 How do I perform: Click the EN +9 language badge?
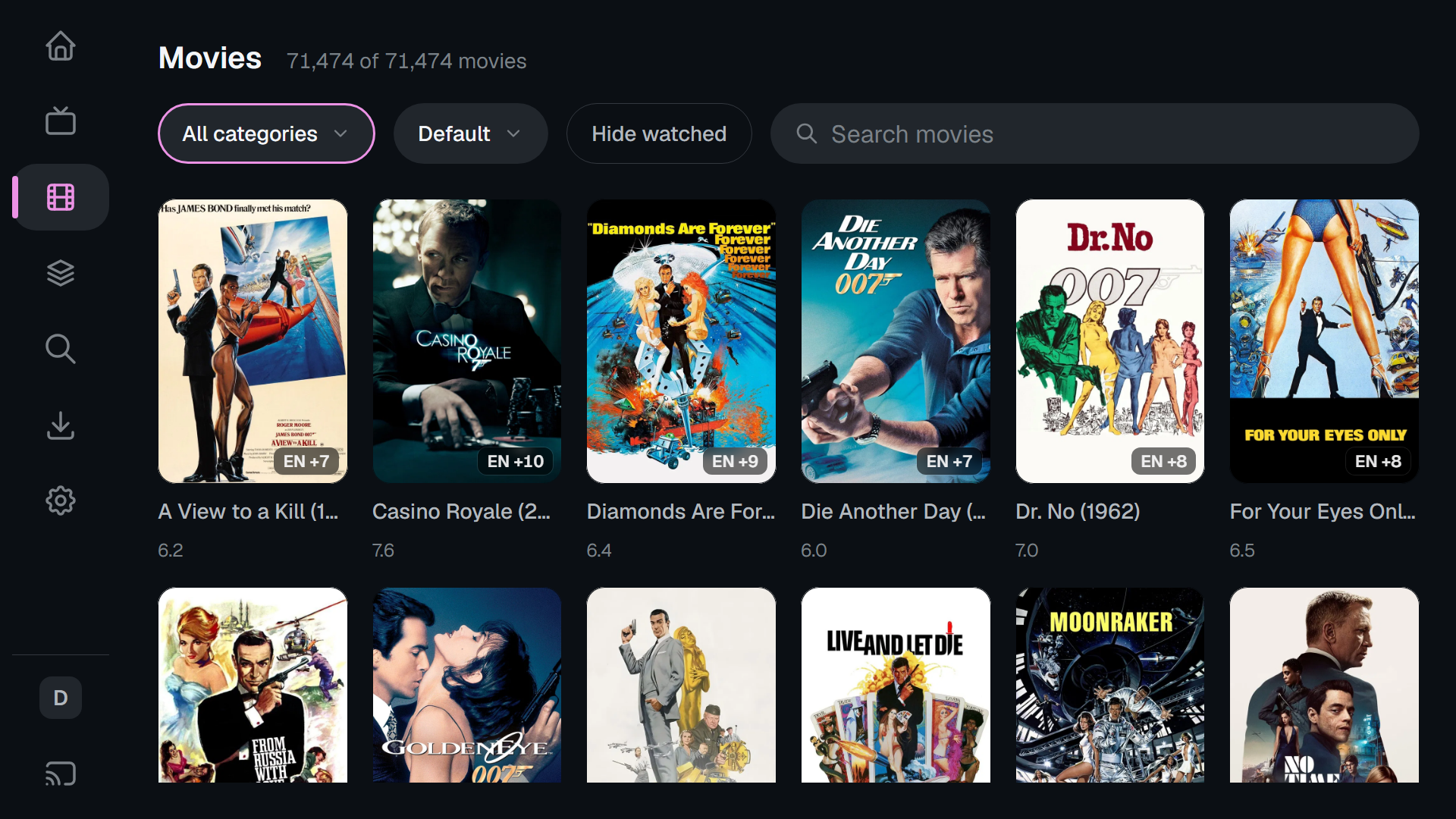click(735, 461)
